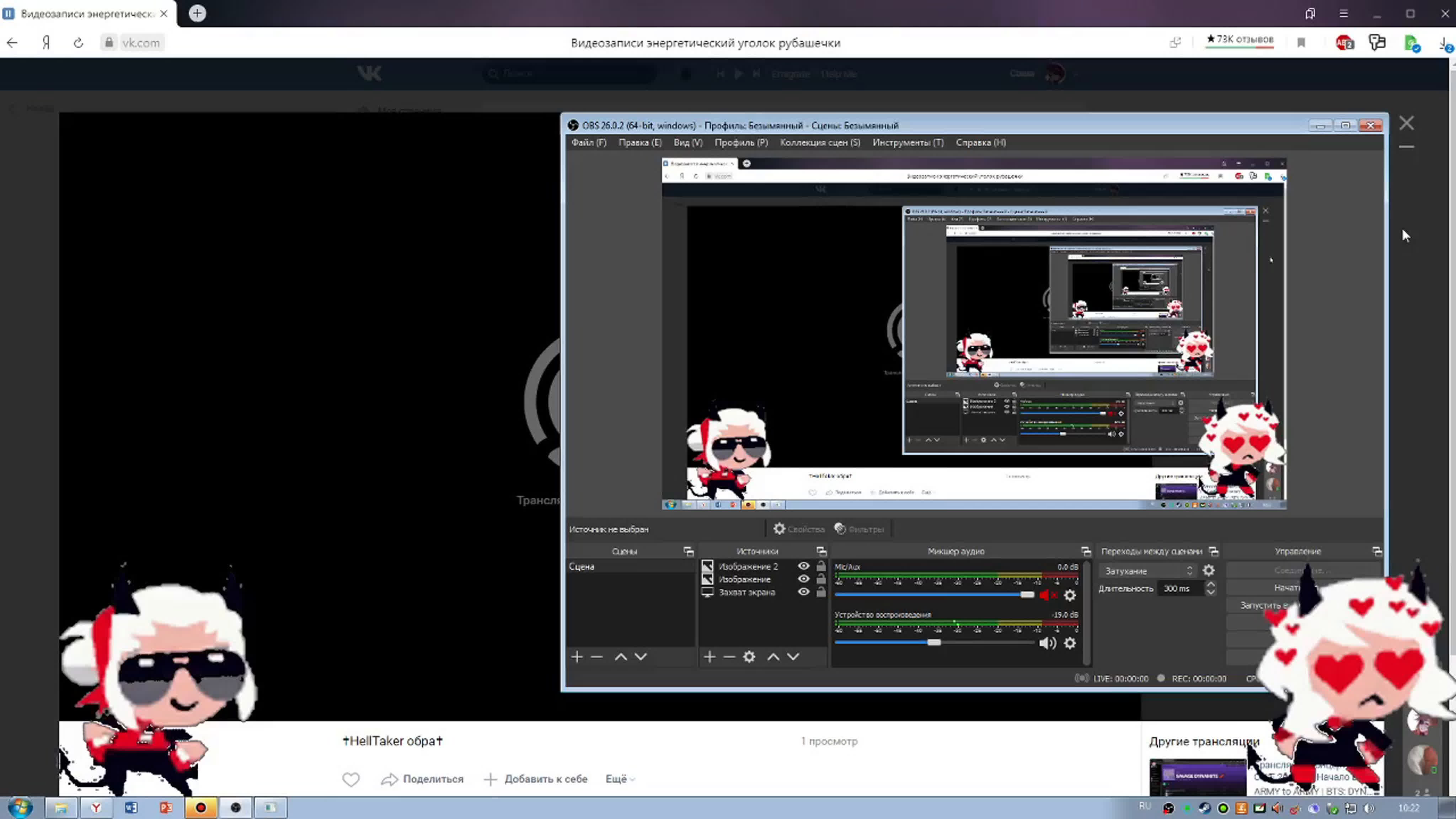Hide the Изображение 2 source
The image size is (1456, 819).
pos(803,566)
